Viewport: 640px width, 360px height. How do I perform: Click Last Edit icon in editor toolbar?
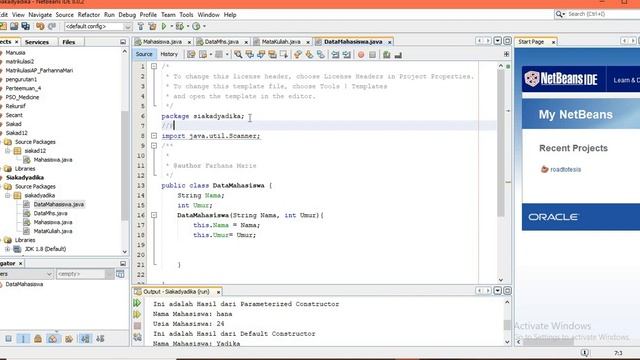(191, 54)
